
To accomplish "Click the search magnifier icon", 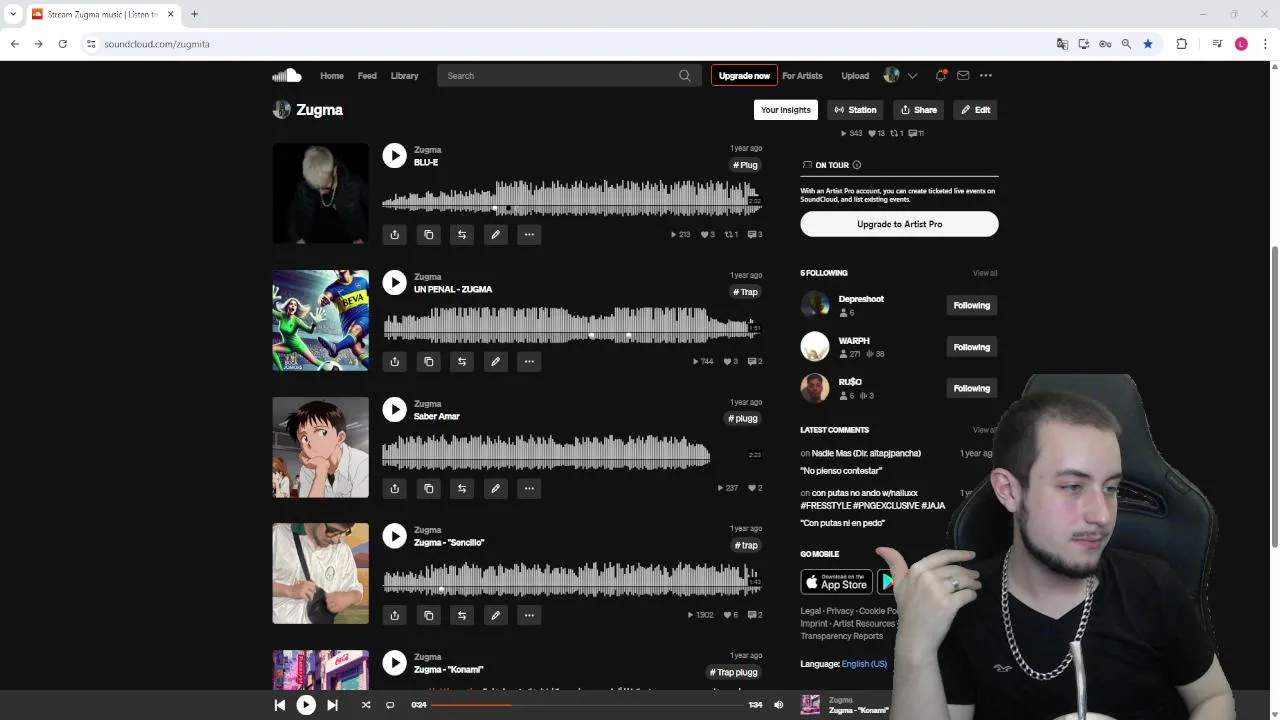I will click(685, 76).
